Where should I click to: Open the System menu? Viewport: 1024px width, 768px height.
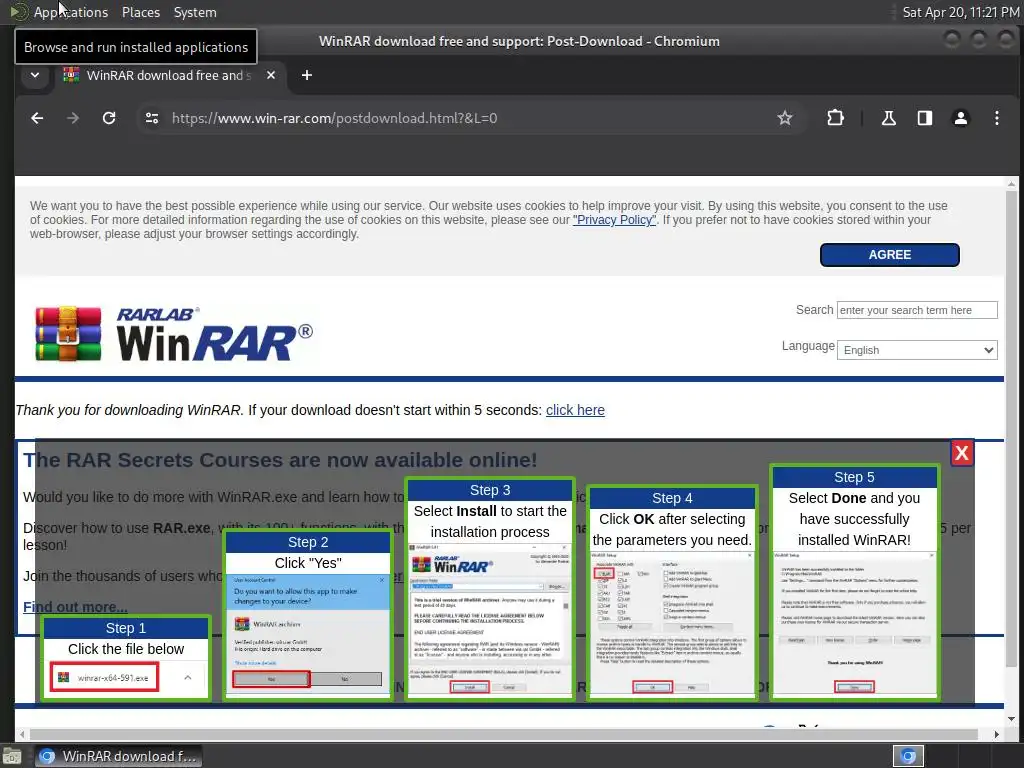point(195,12)
